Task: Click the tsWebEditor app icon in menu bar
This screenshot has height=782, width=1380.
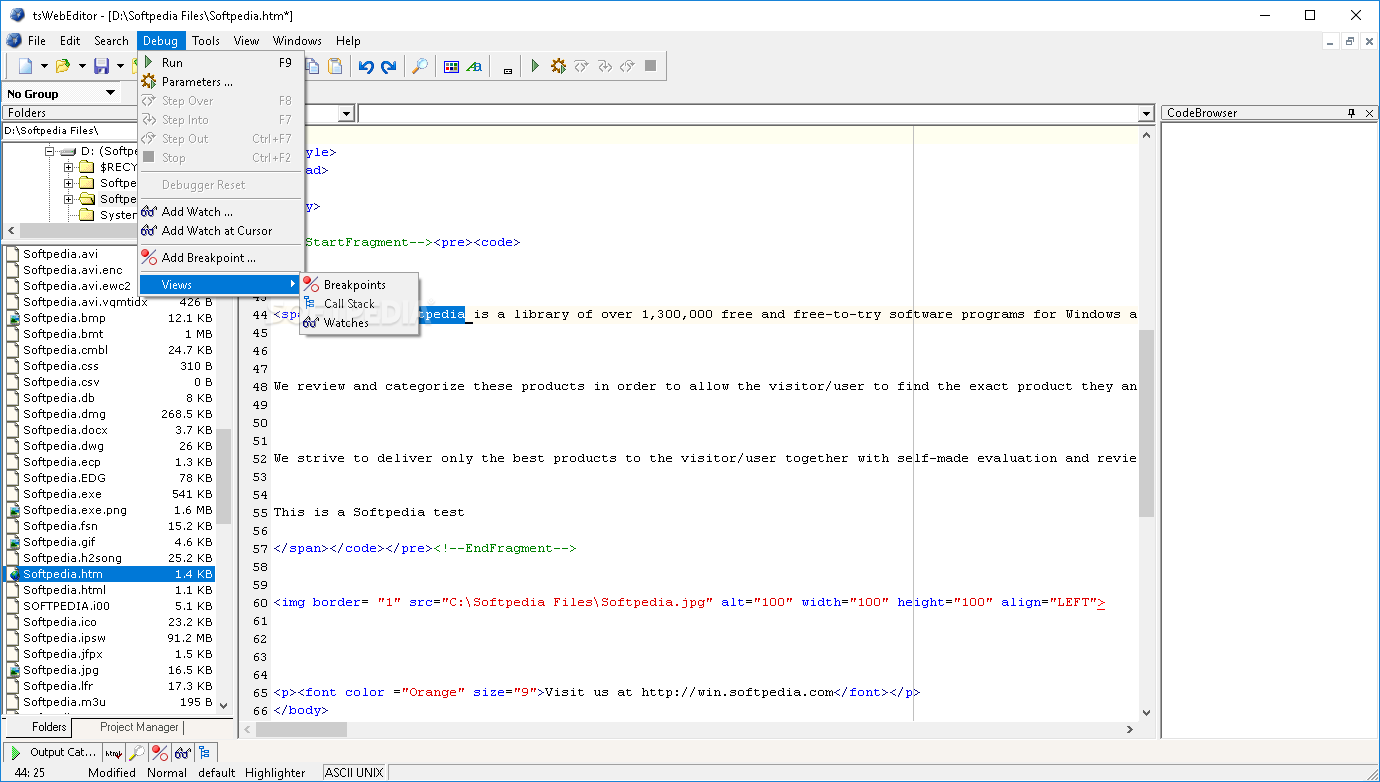Action: pyautogui.click(x=13, y=41)
